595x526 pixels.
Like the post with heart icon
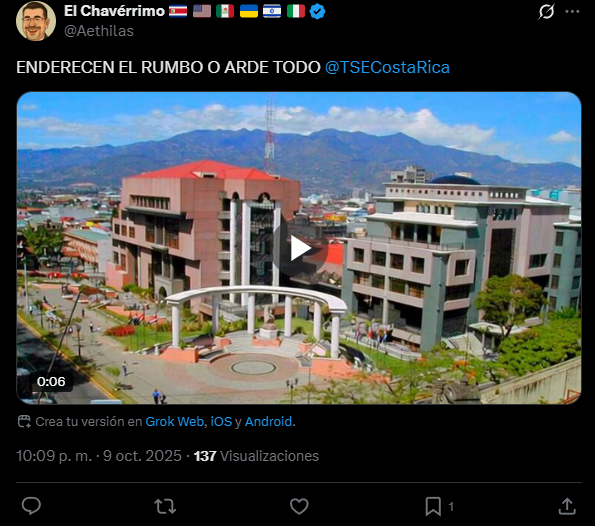pos(299,506)
